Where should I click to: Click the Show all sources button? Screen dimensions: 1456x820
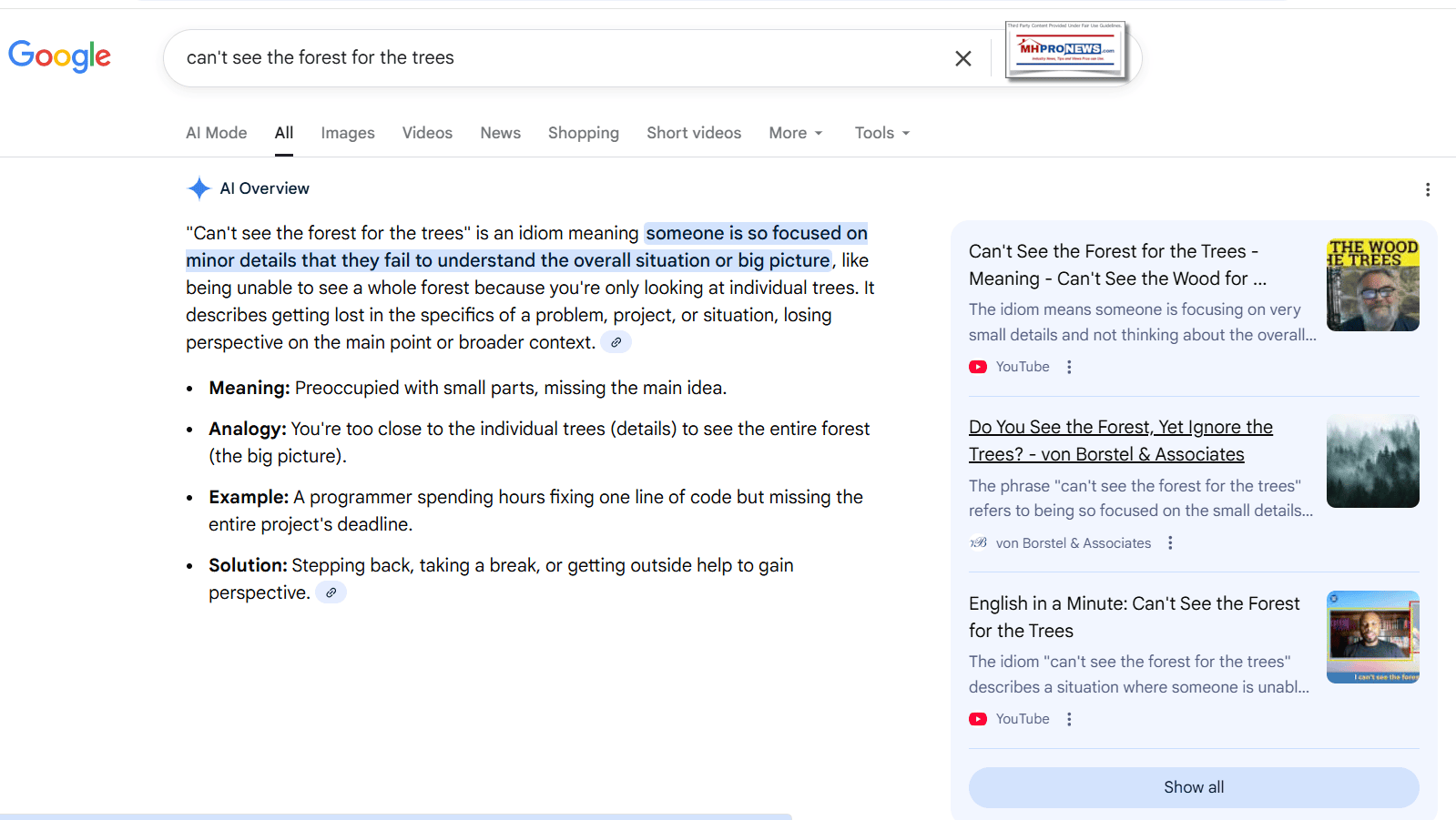pos(1193,787)
